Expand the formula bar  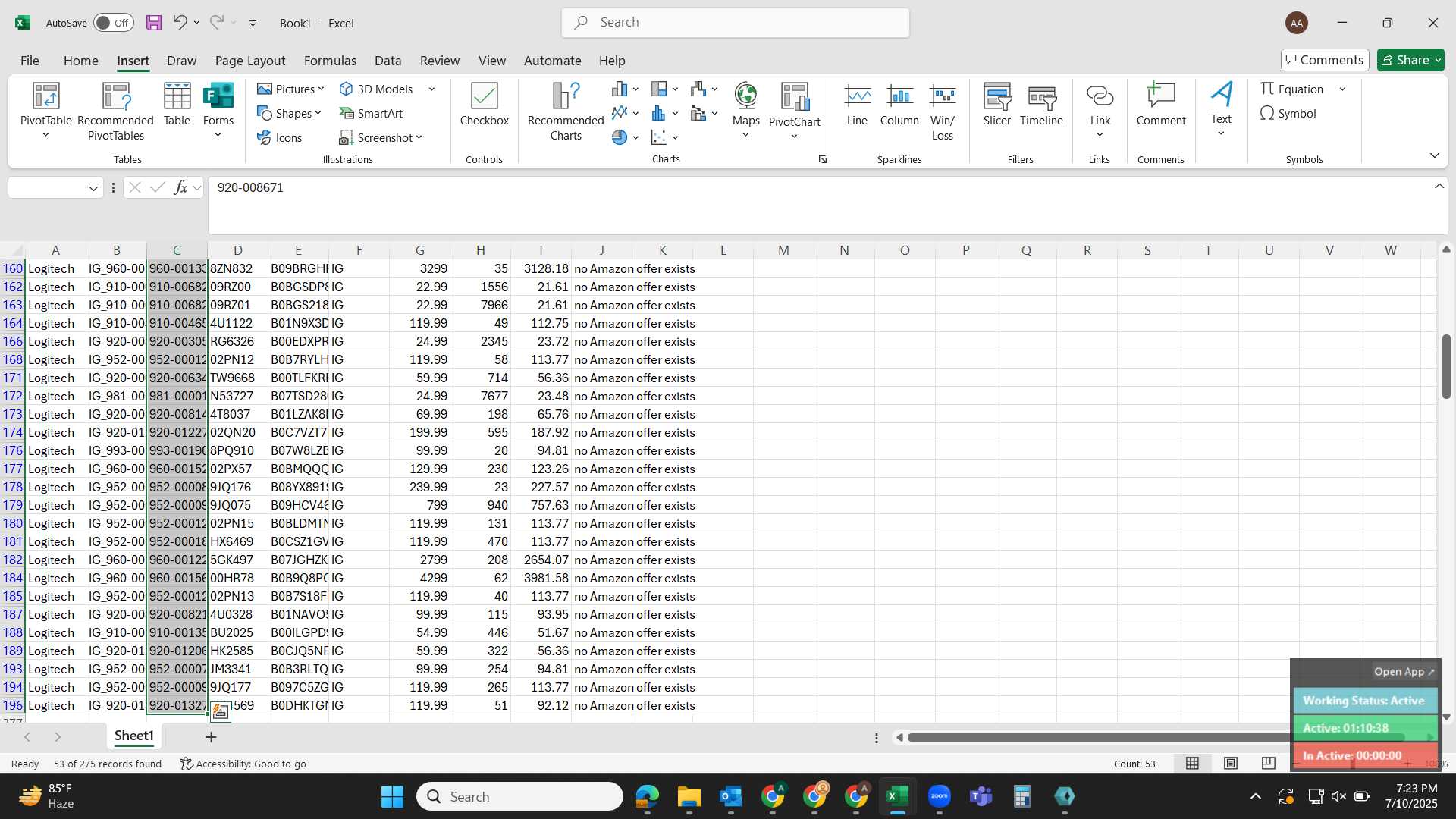1439,187
